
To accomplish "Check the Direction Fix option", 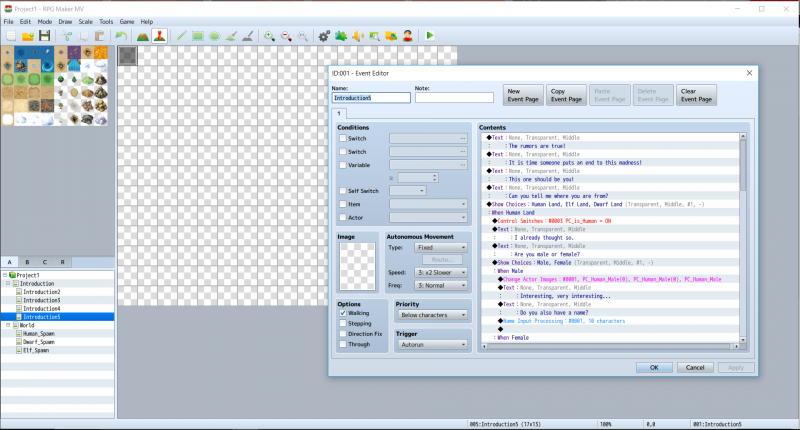I will [x=343, y=334].
